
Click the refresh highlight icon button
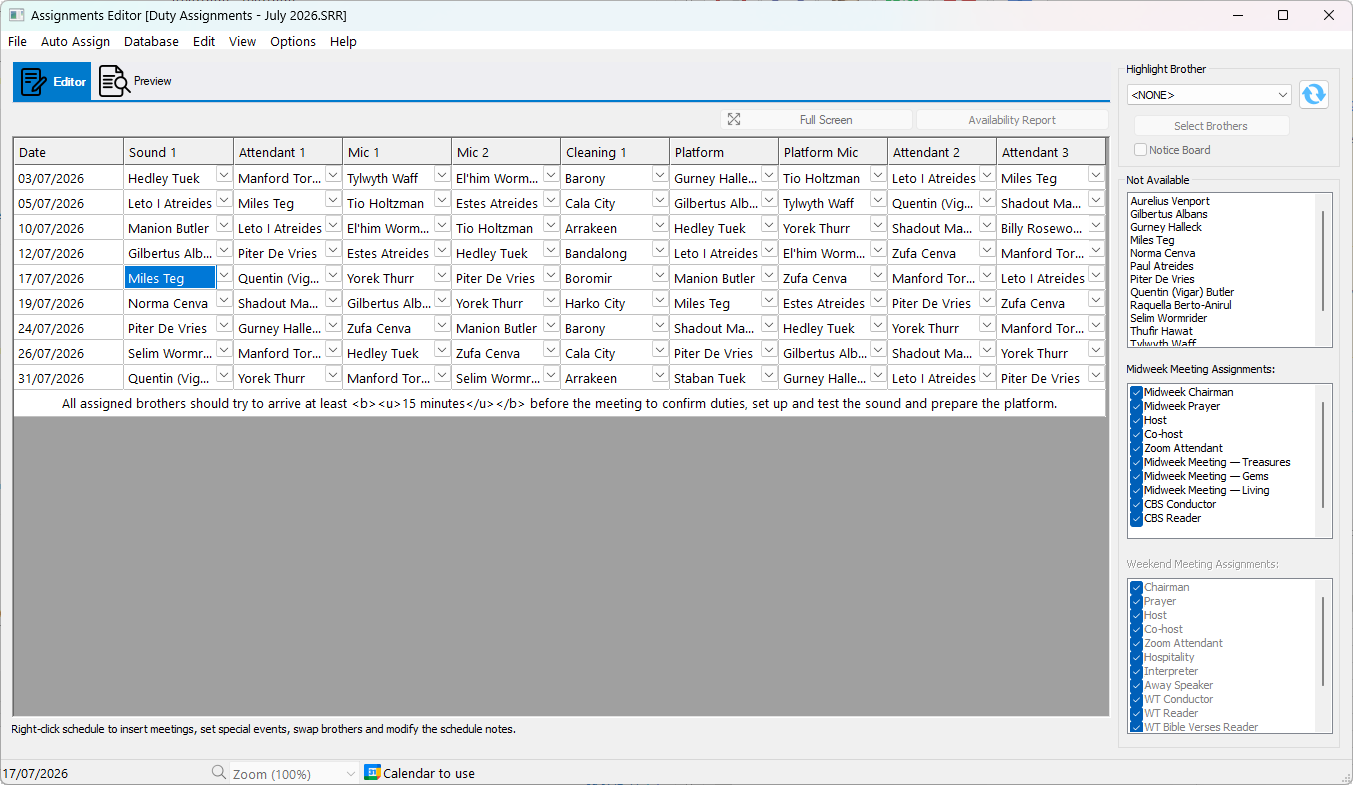tap(1314, 95)
